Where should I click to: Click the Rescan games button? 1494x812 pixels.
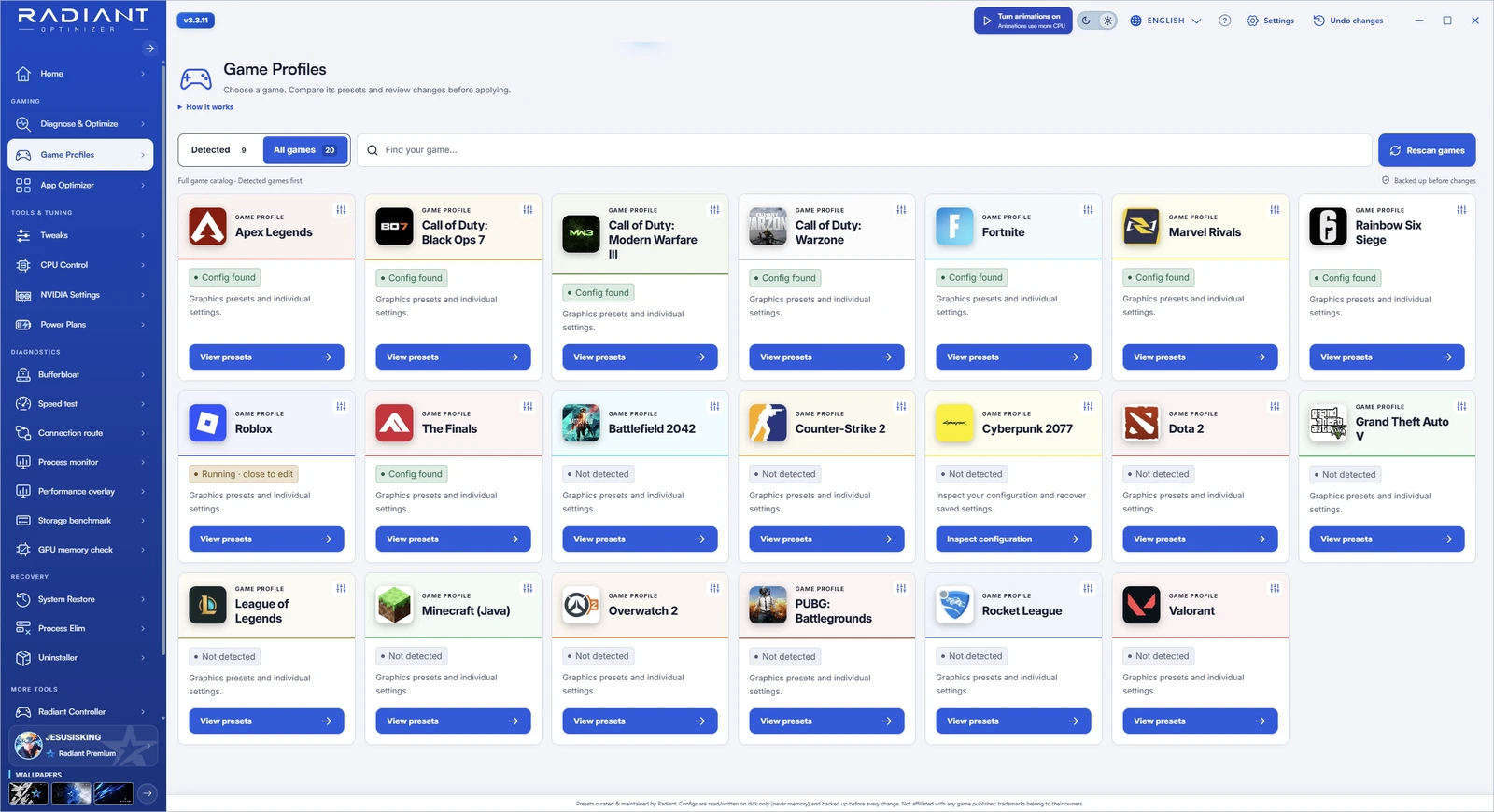point(1427,150)
